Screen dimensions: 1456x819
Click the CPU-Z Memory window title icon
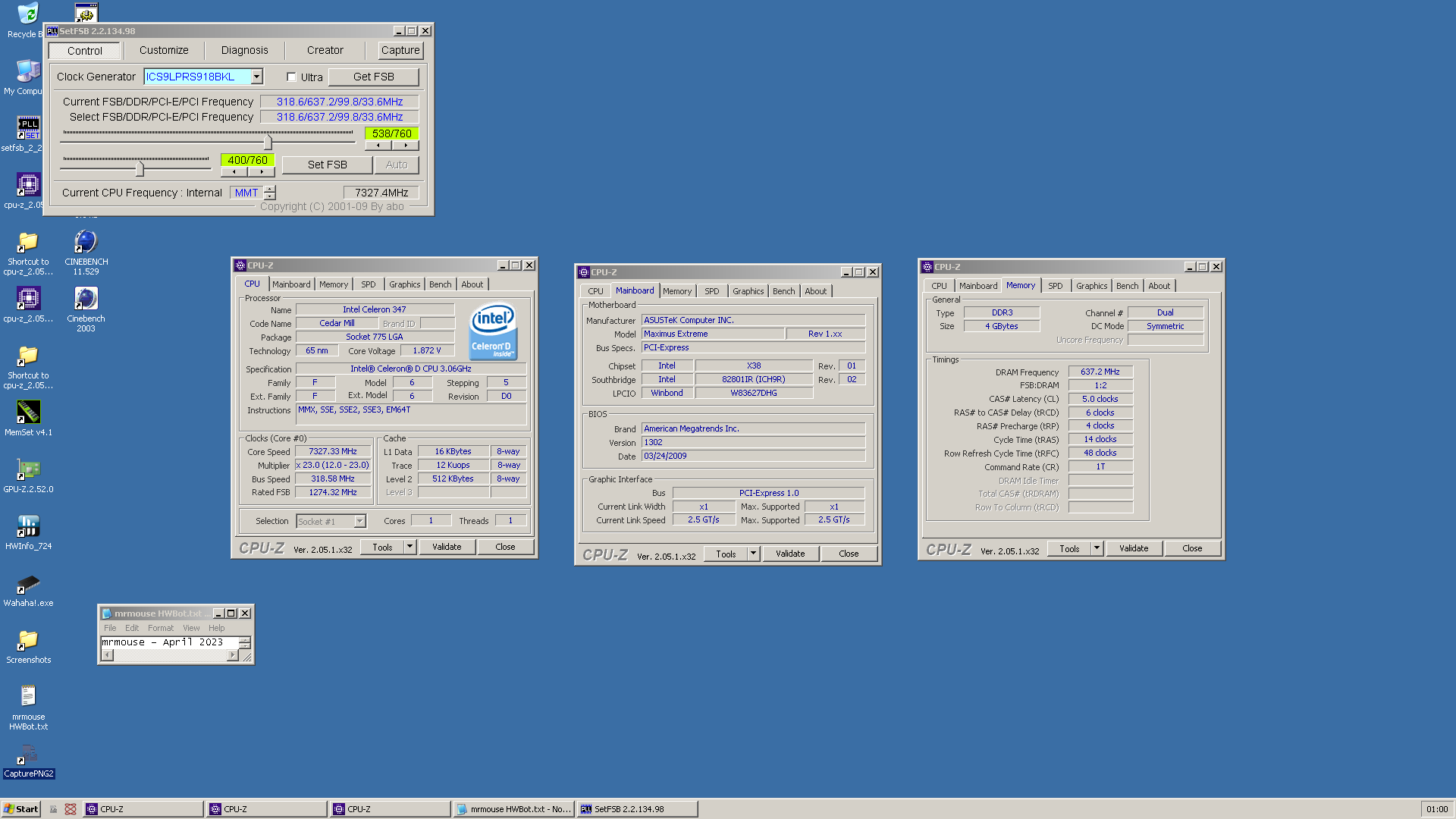[927, 267]
